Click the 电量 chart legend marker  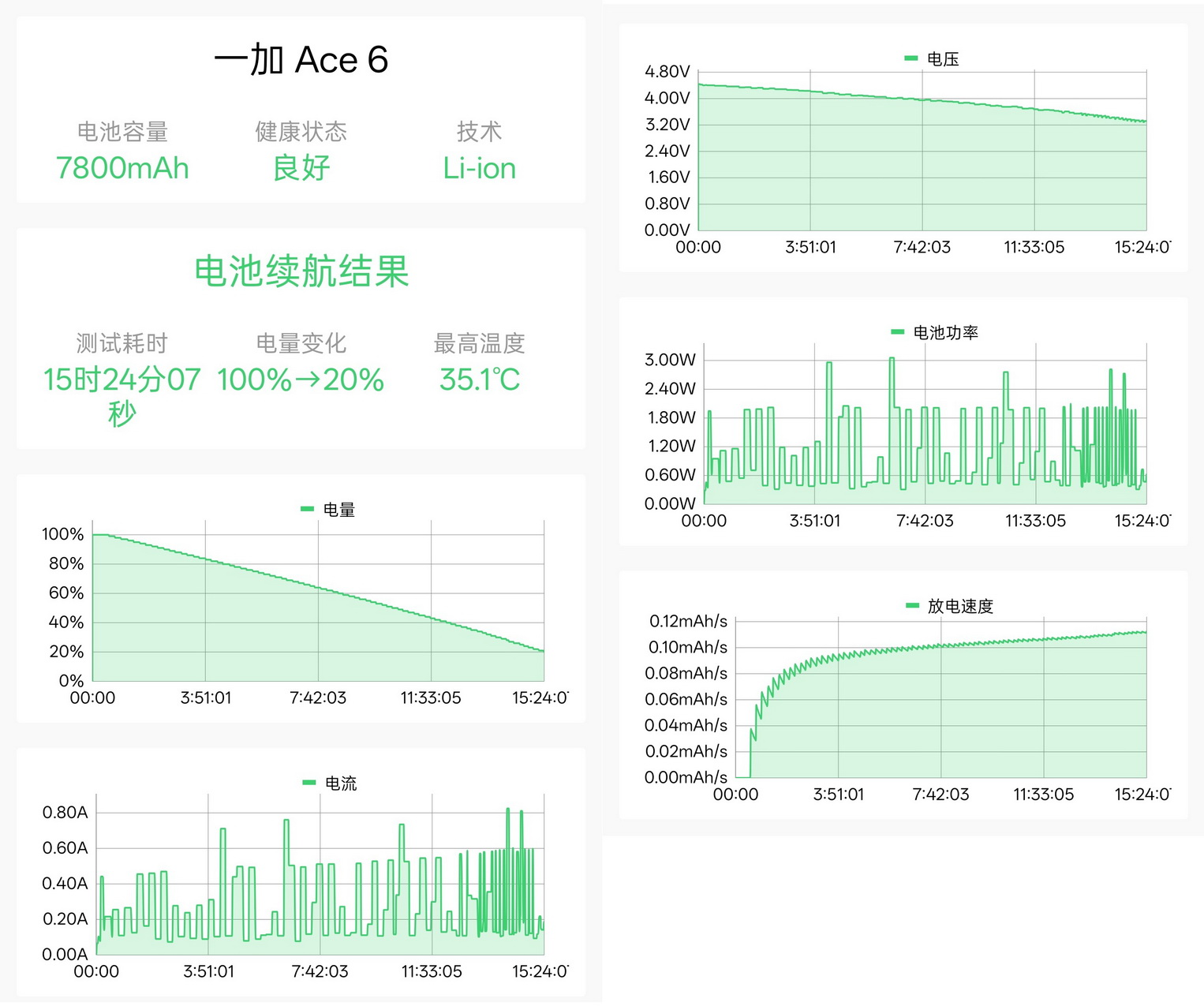(x=308, y=509)
